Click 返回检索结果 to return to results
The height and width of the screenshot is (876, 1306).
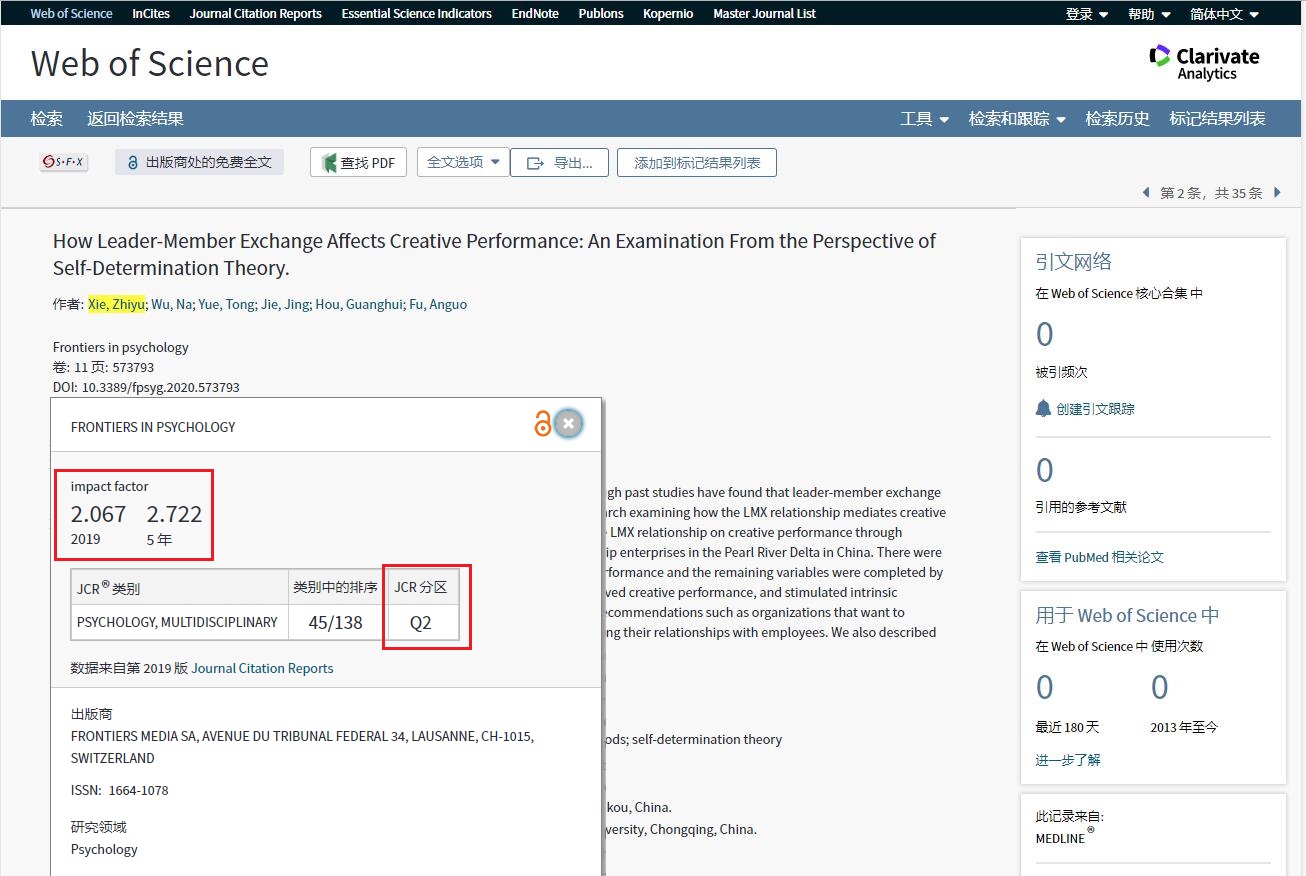click(x=135, y=119)
